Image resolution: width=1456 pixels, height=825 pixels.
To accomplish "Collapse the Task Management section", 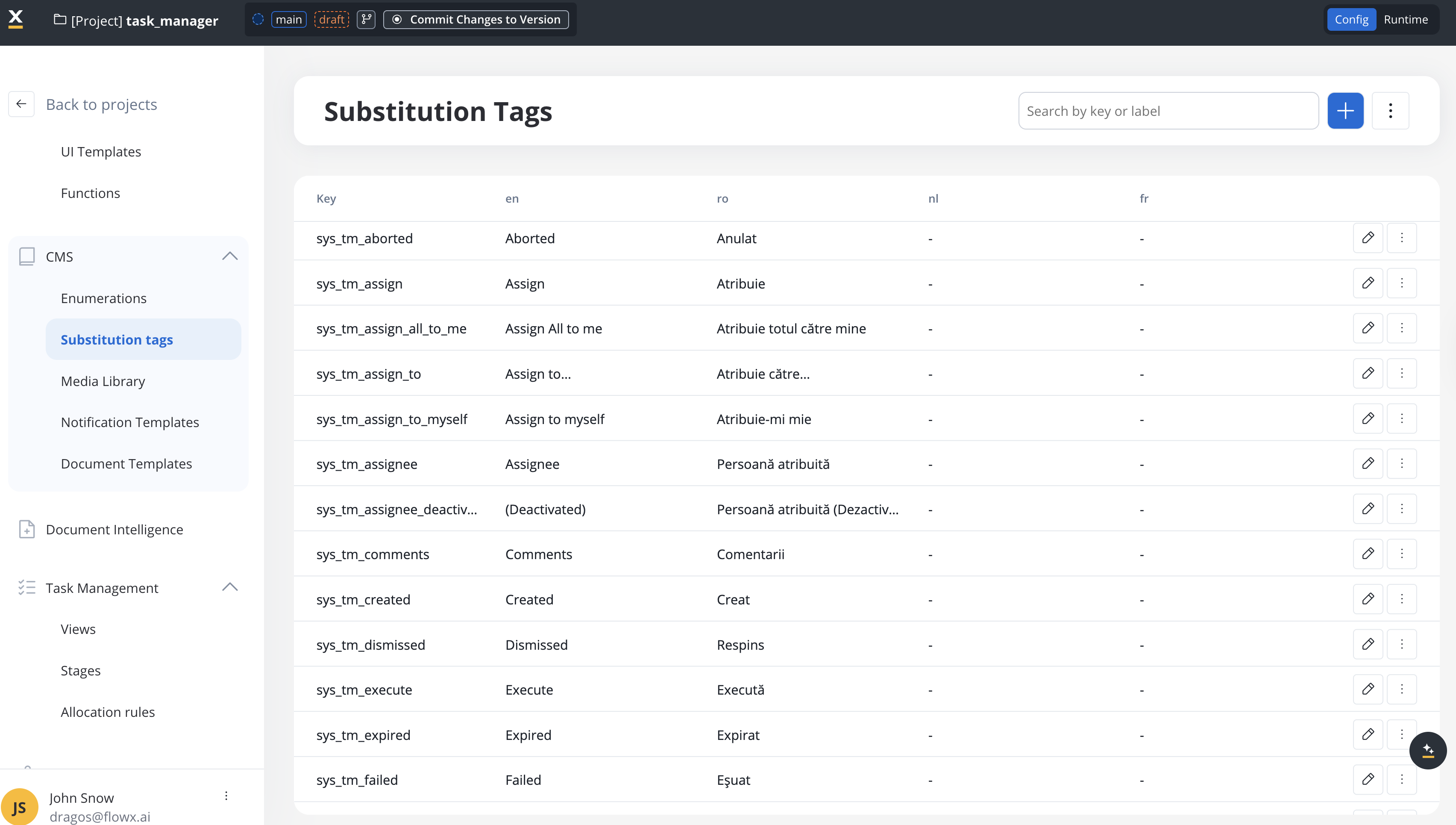I will pyautogui.click(x=229, y=587).
